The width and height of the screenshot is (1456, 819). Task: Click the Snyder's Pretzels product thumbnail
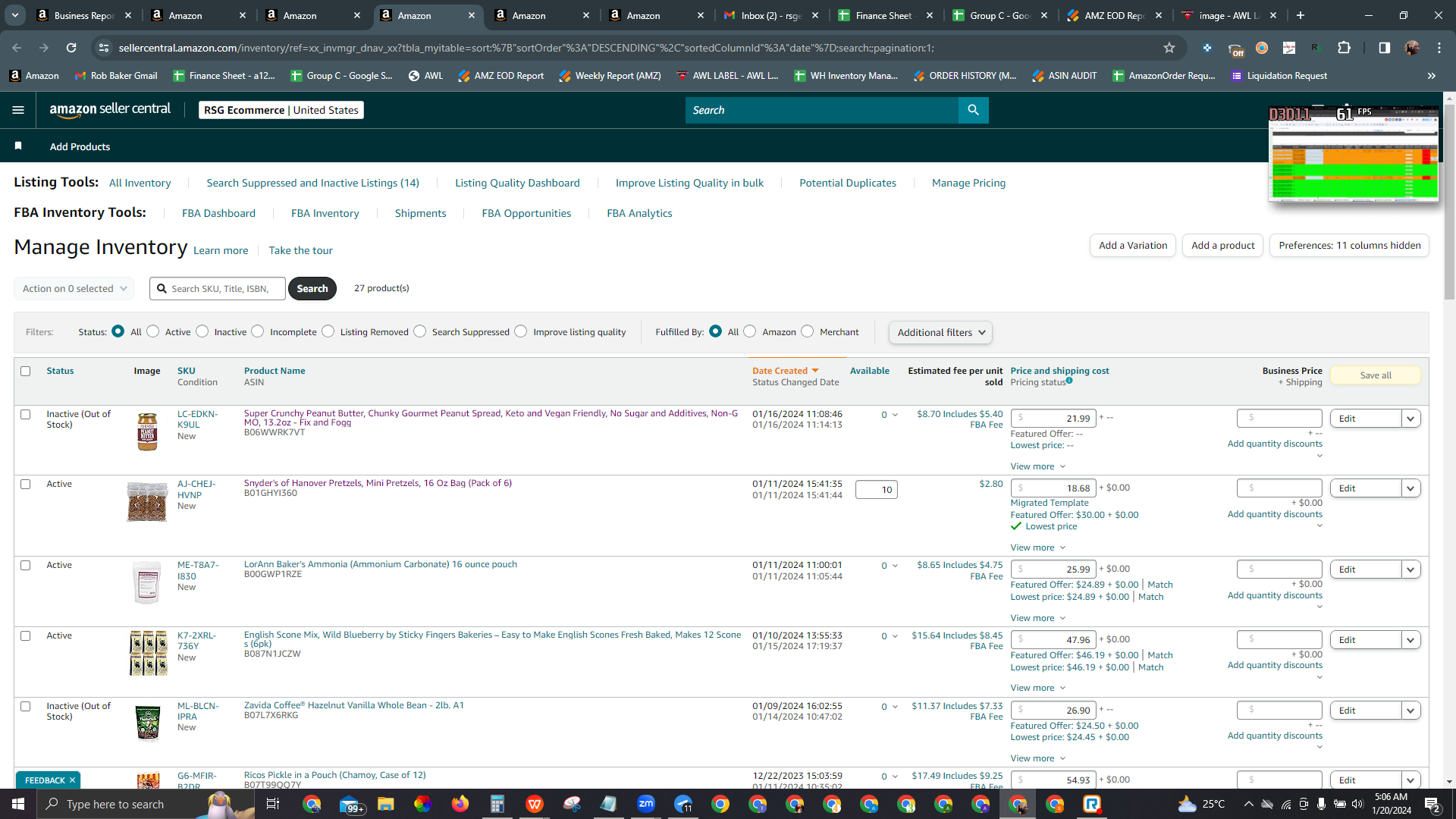pos(147,501)
